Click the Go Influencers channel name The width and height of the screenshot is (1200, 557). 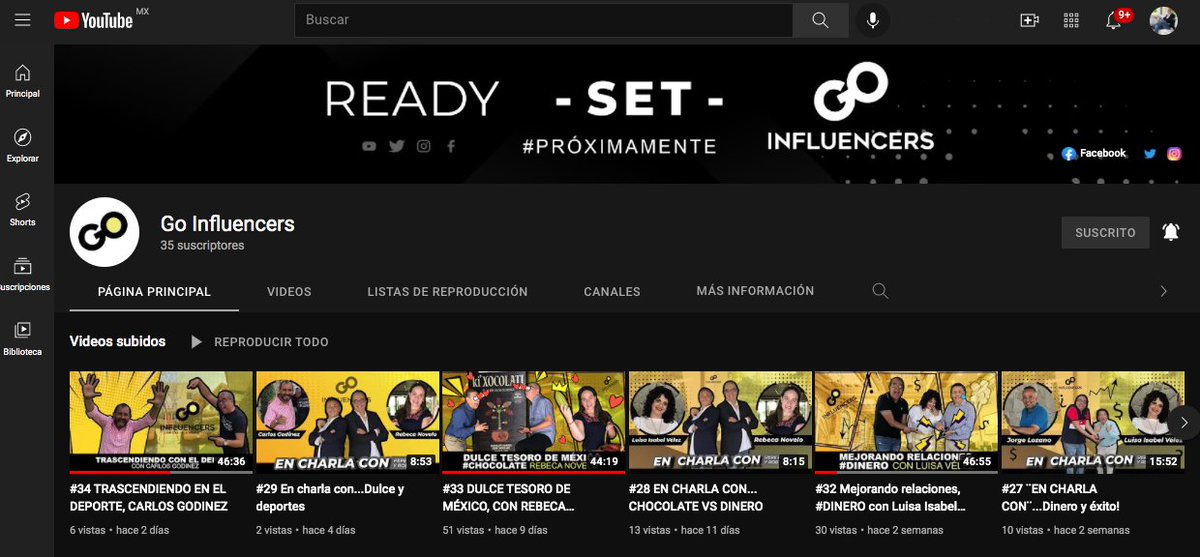click(x=228, y=223)
